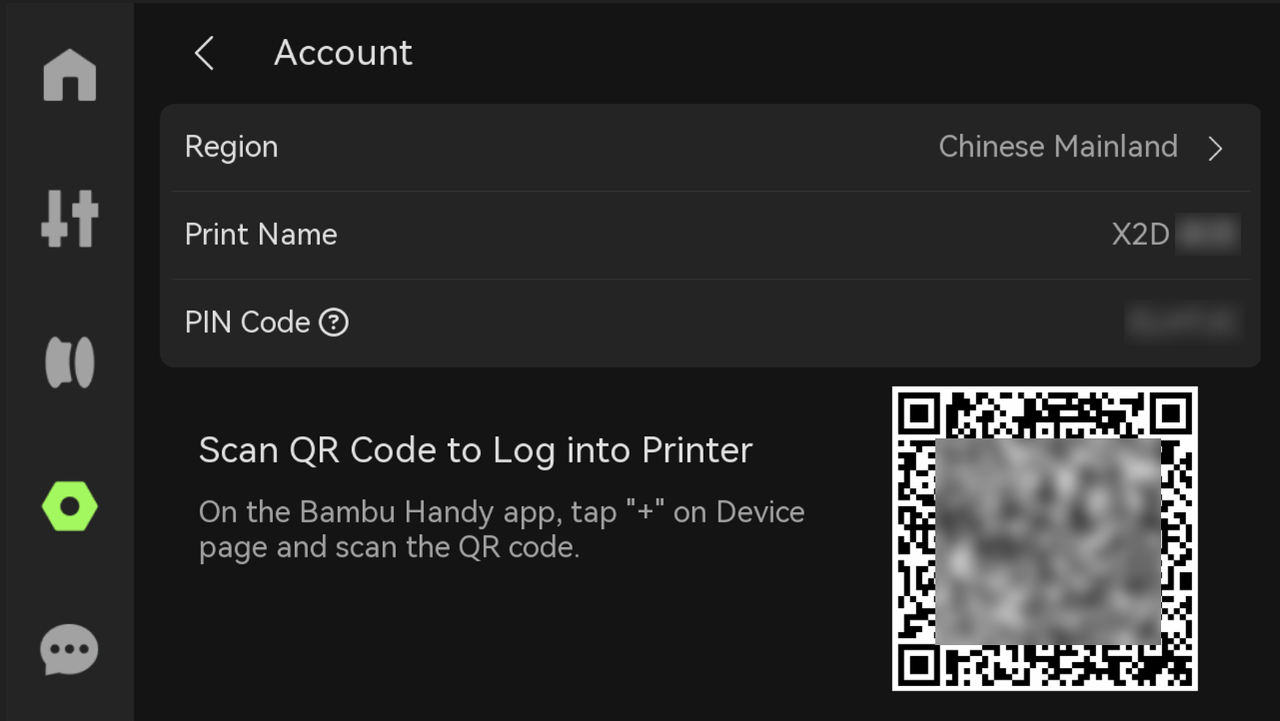Open the Messages chat bubble icon
The image size is (1280, 721).
[x=69, y=650]
